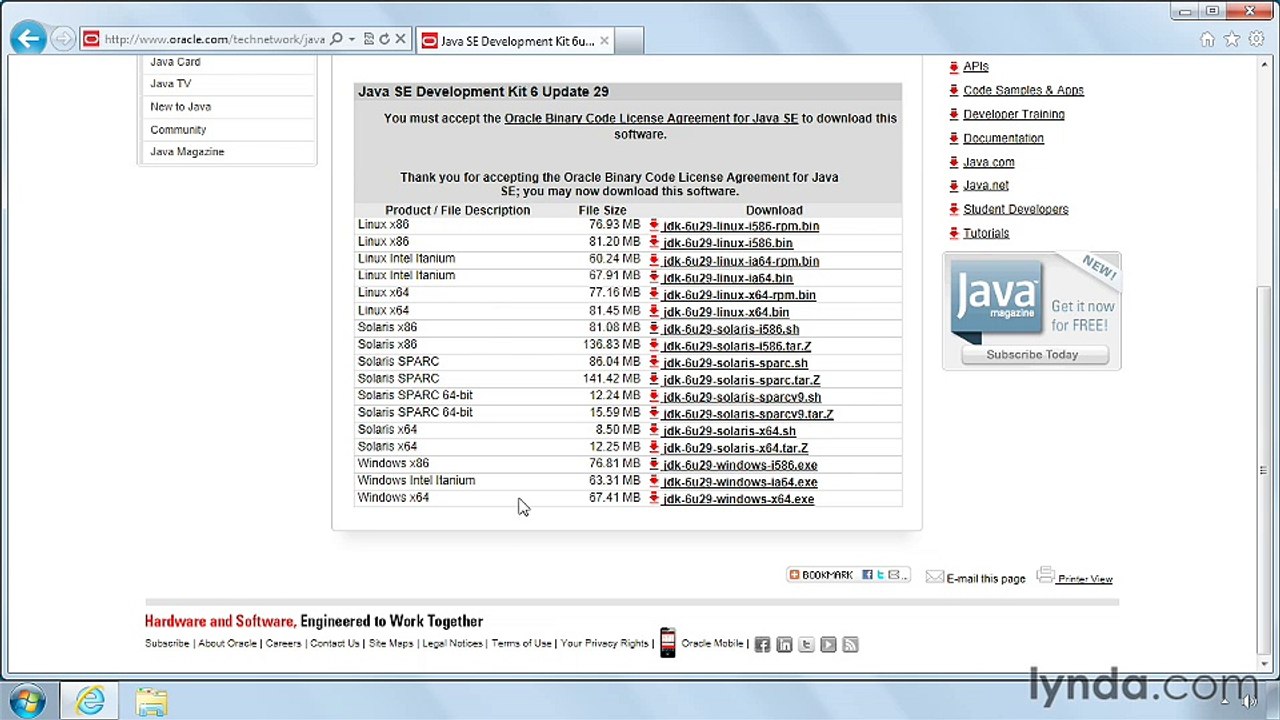Open the LinkedIn icon in the footer
The image size is (1280, 720).
784,645
